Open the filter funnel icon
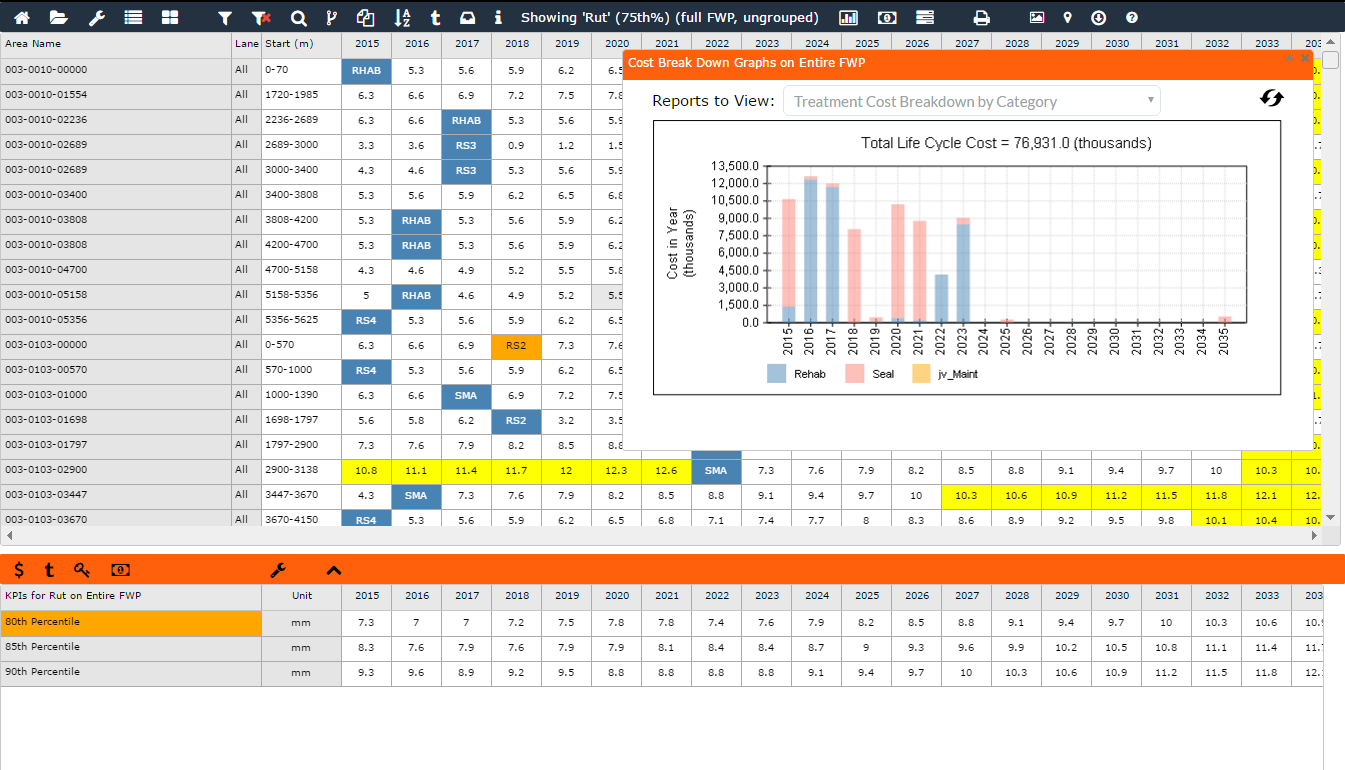The width and height of the screenshot is (1345, 770). pyautogui.click(x=225, y=18)
